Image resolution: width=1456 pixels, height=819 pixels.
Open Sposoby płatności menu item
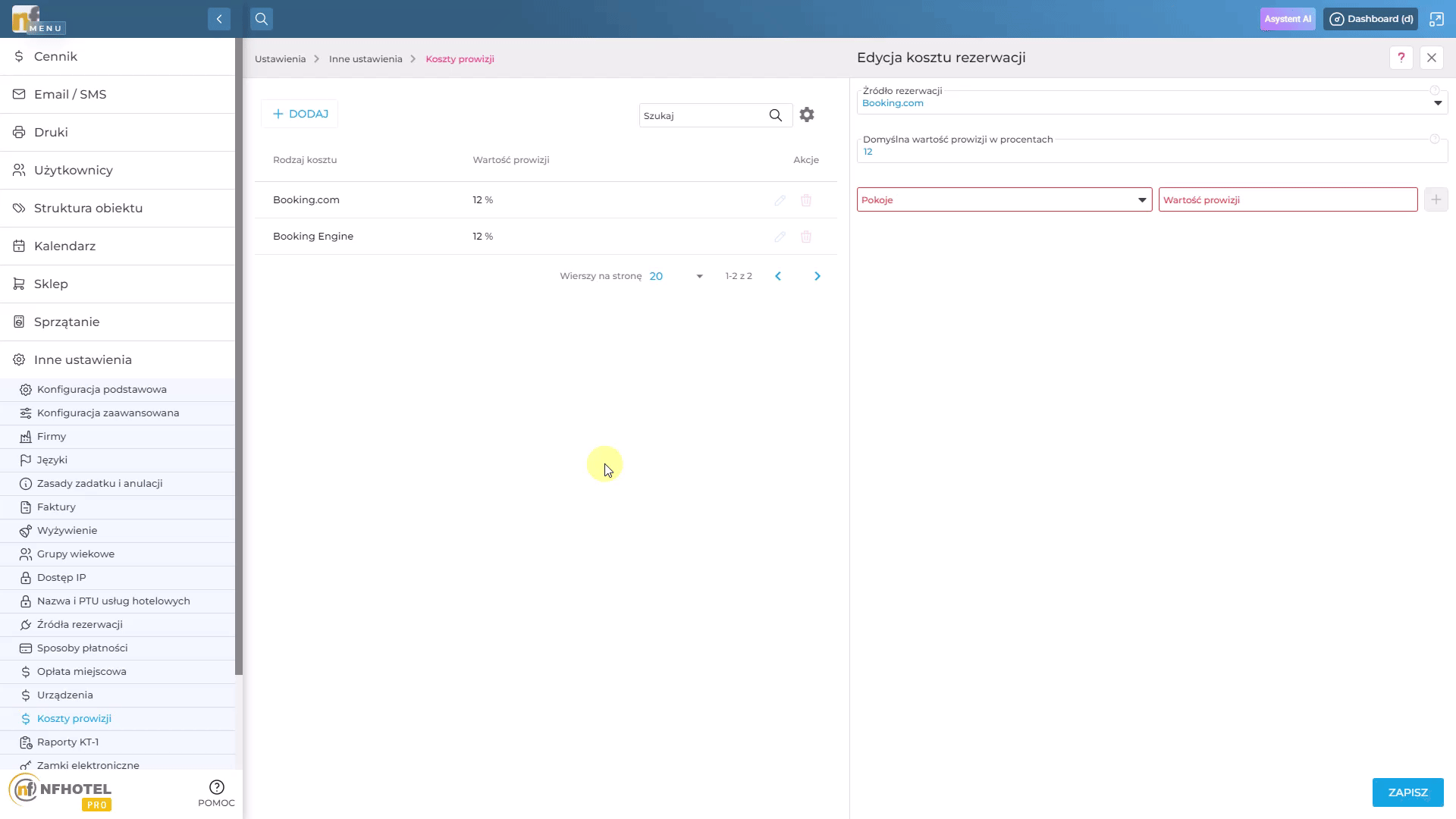(82, 648)
